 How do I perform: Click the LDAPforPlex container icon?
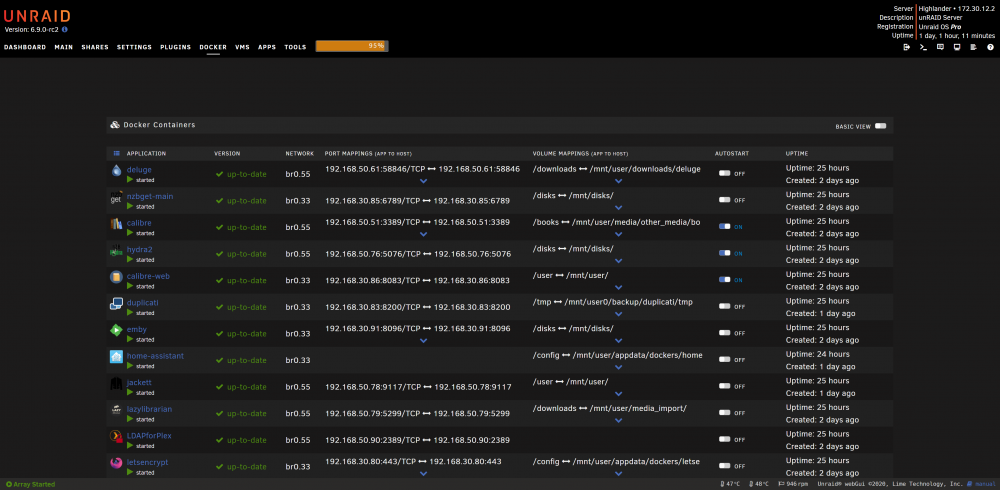(x=116, y=437)
